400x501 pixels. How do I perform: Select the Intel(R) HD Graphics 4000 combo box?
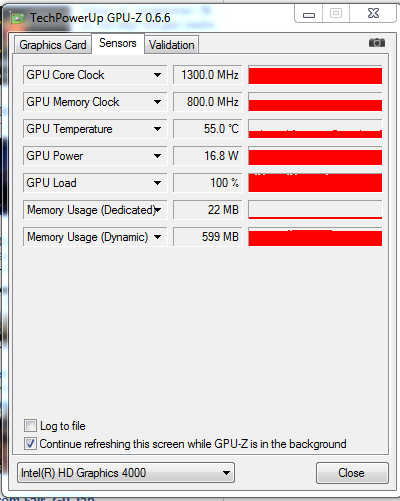click(126, 473)
